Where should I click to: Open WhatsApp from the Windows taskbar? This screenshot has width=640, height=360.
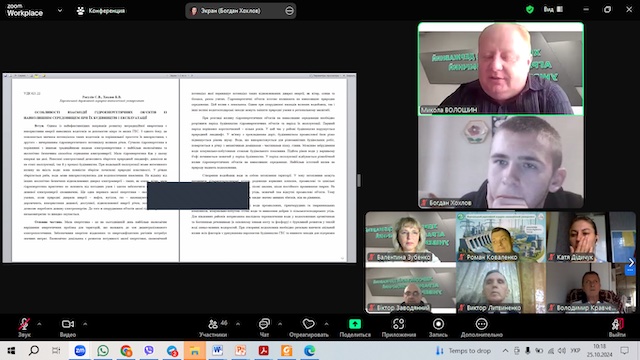tap(103, 351)
